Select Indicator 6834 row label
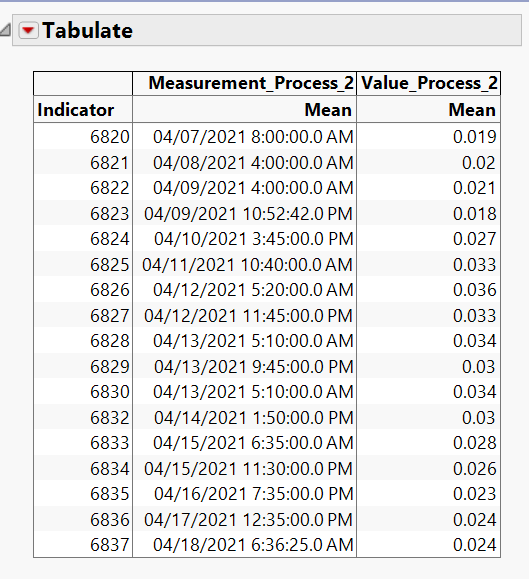Screen dimensions: 529x579 point(110,469)
